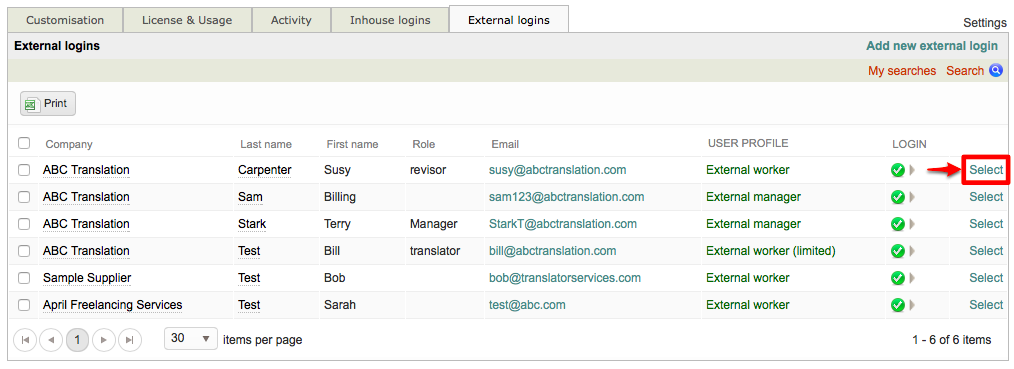Go to previous page arrow

[51, 339]
